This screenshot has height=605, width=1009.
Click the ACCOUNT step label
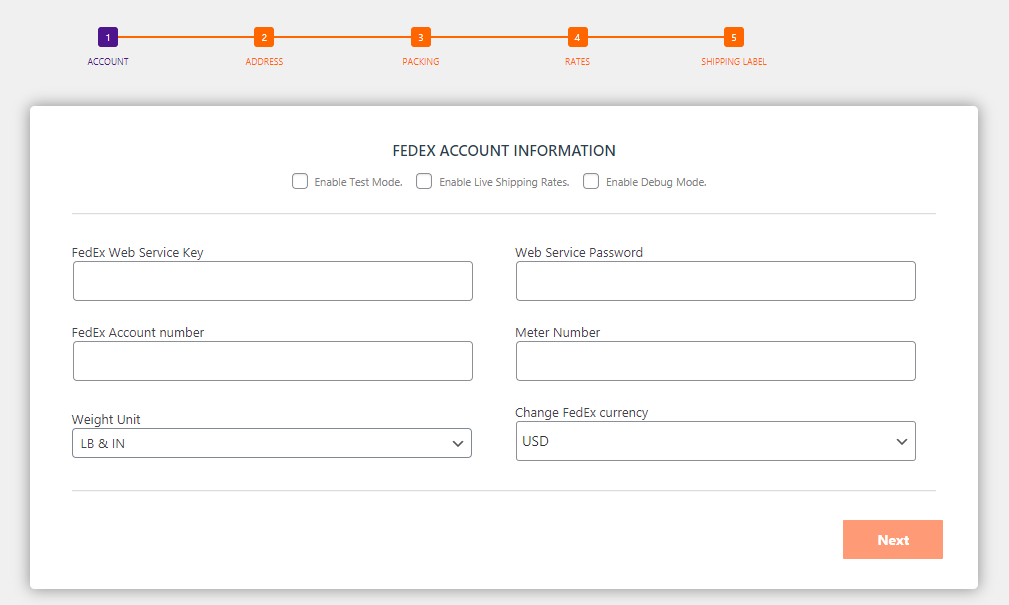(108, 62)
